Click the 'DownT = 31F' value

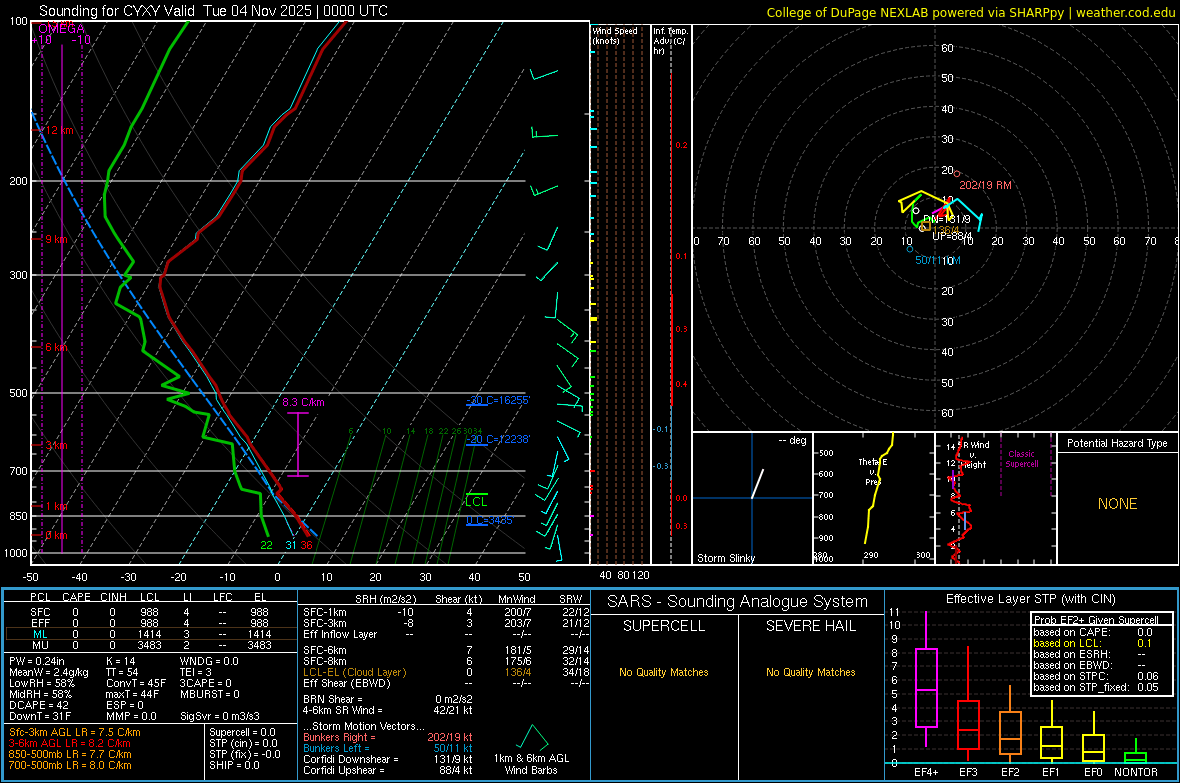[40, 717]
